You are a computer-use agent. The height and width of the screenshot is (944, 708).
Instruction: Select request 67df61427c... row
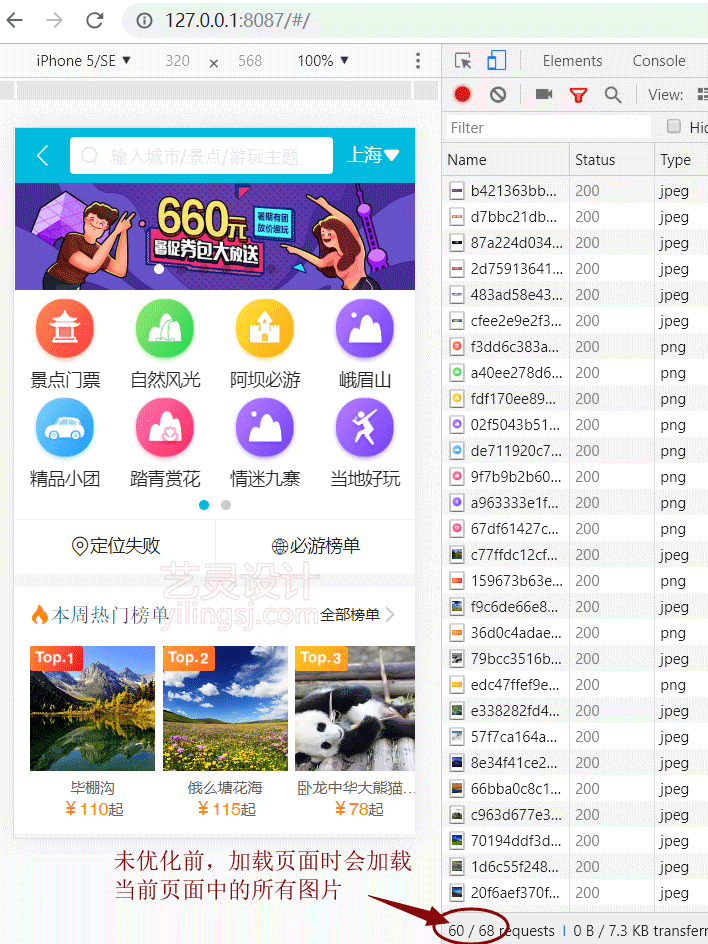click(x=575, y=529)
